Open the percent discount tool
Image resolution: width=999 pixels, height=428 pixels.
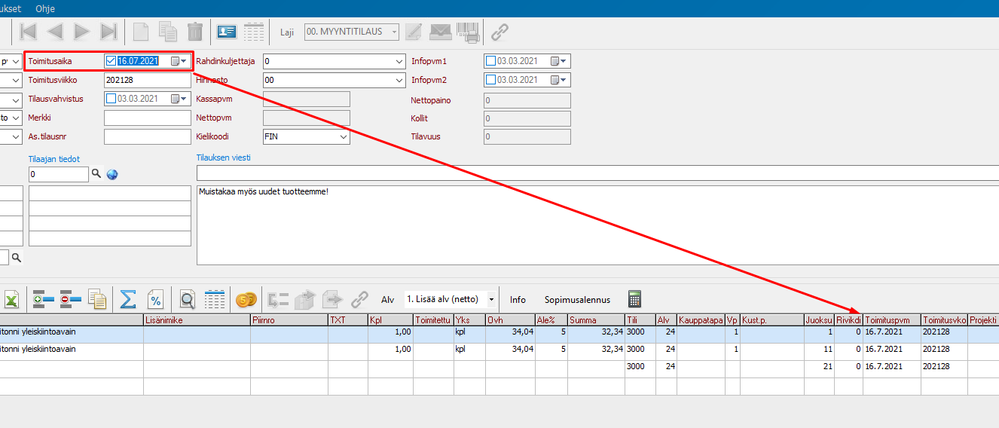point(156,298)
